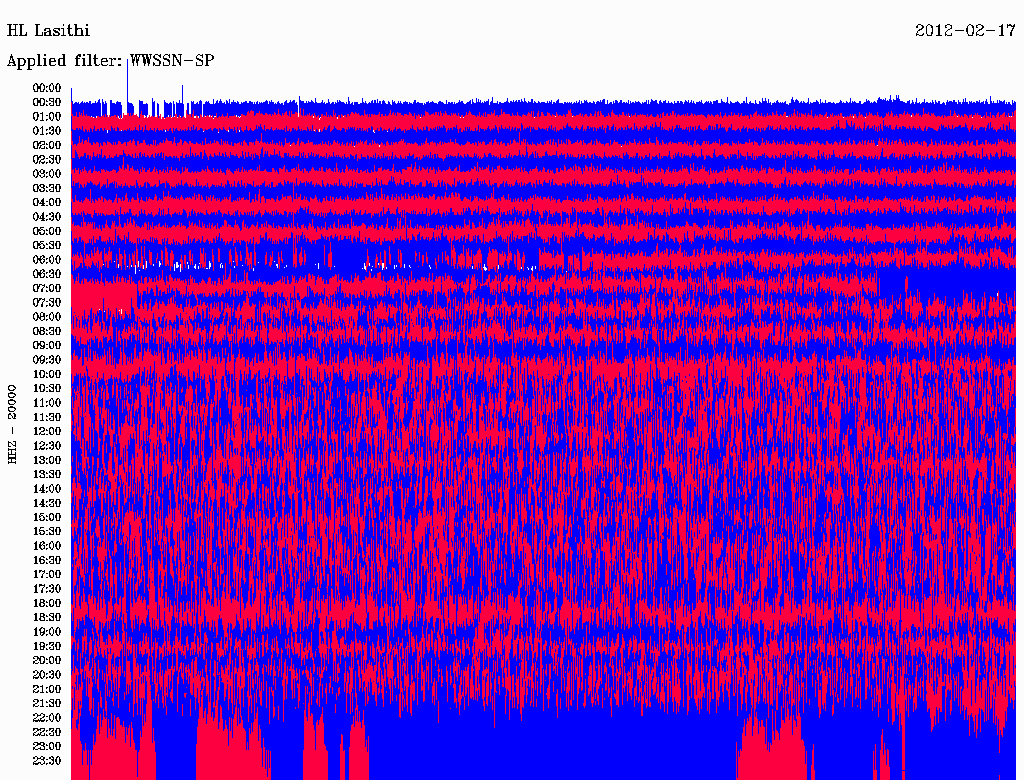Screen dimensions: 1024x780
Task: Click the 16:30 time label
Action: point(47,561)
